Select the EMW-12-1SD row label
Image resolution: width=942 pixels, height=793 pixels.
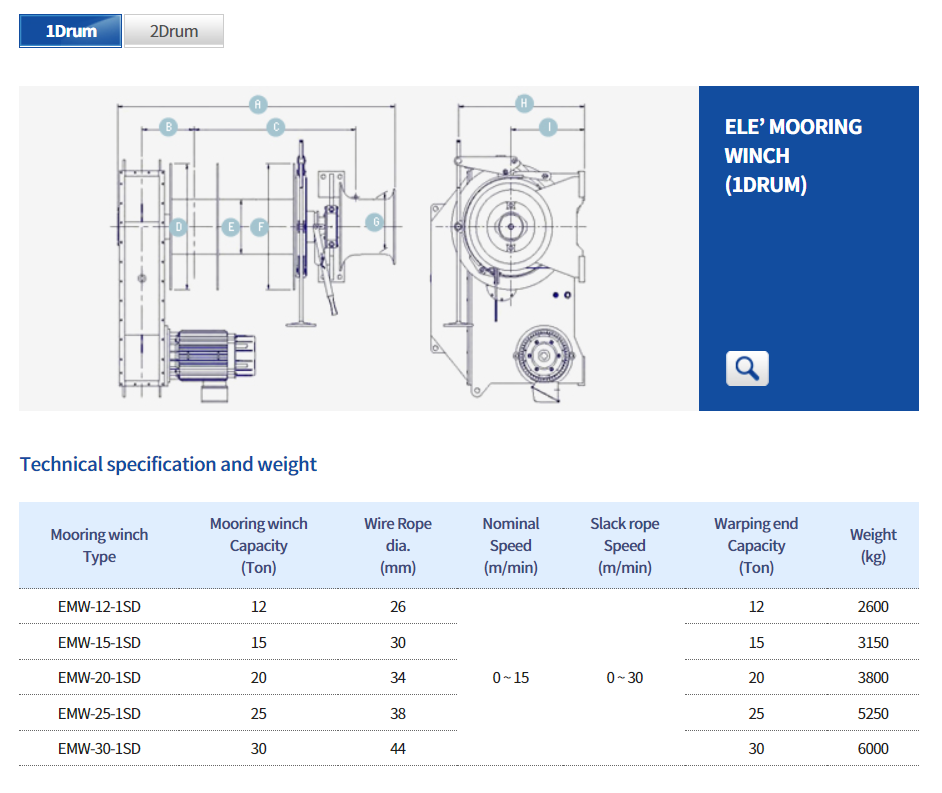coord(99,607)
